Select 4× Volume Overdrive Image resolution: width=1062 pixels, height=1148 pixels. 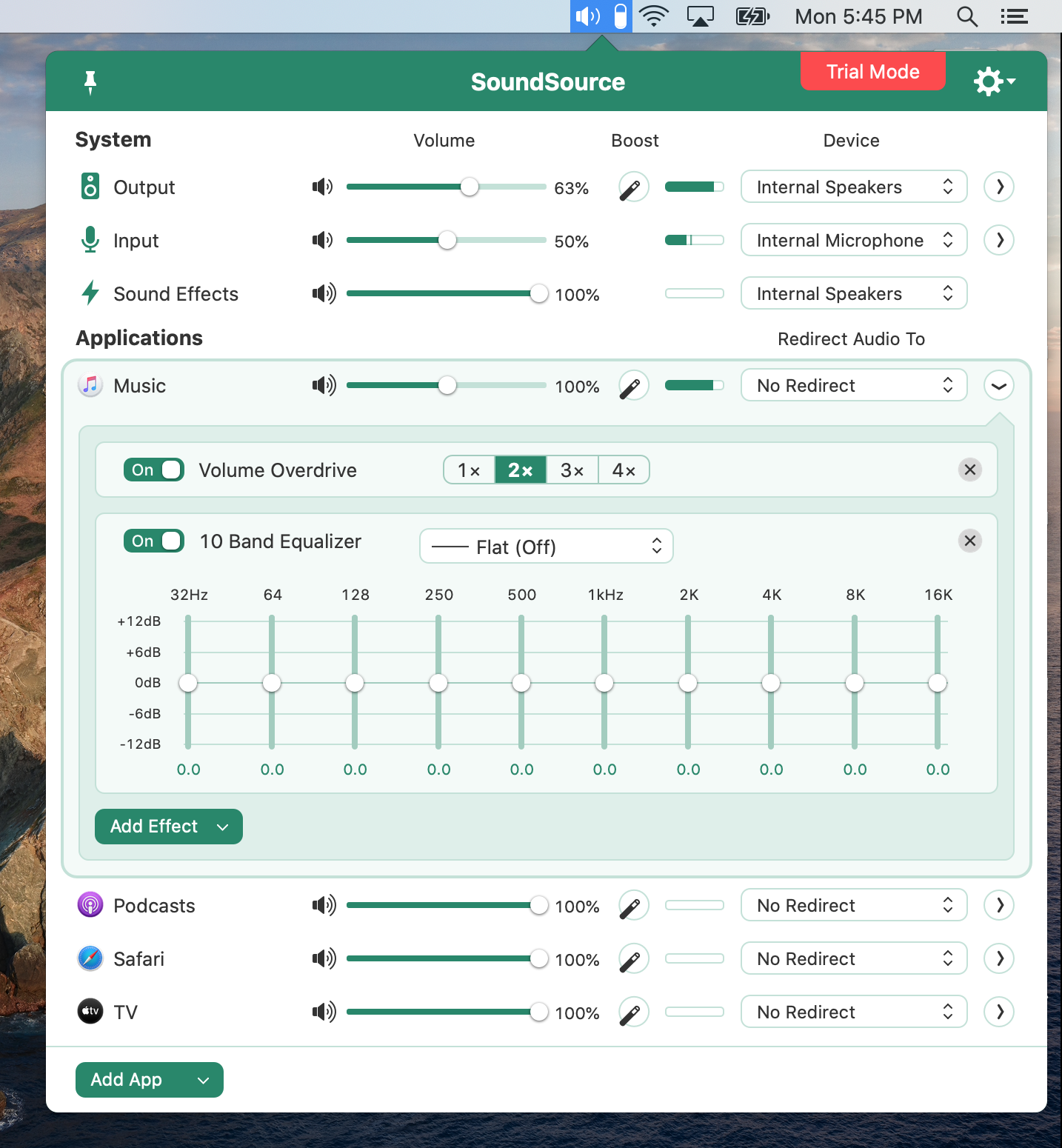point(624,470)
